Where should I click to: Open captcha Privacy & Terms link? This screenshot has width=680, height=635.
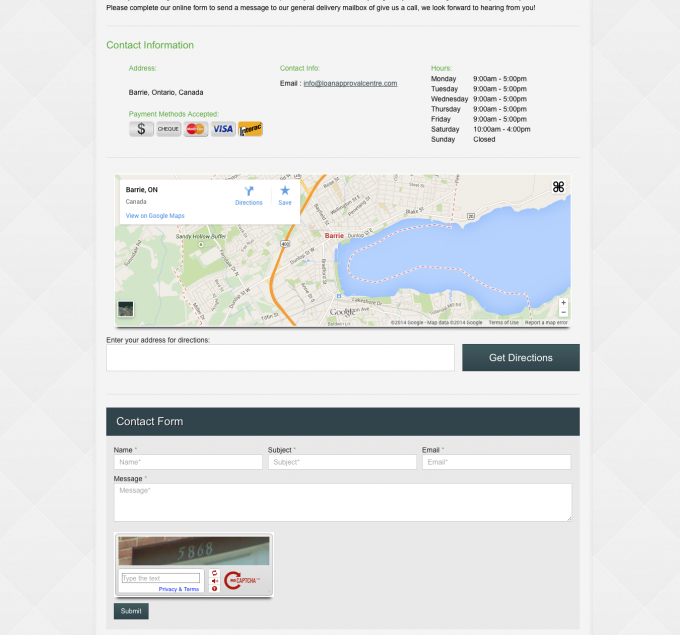tap(179, 589)
